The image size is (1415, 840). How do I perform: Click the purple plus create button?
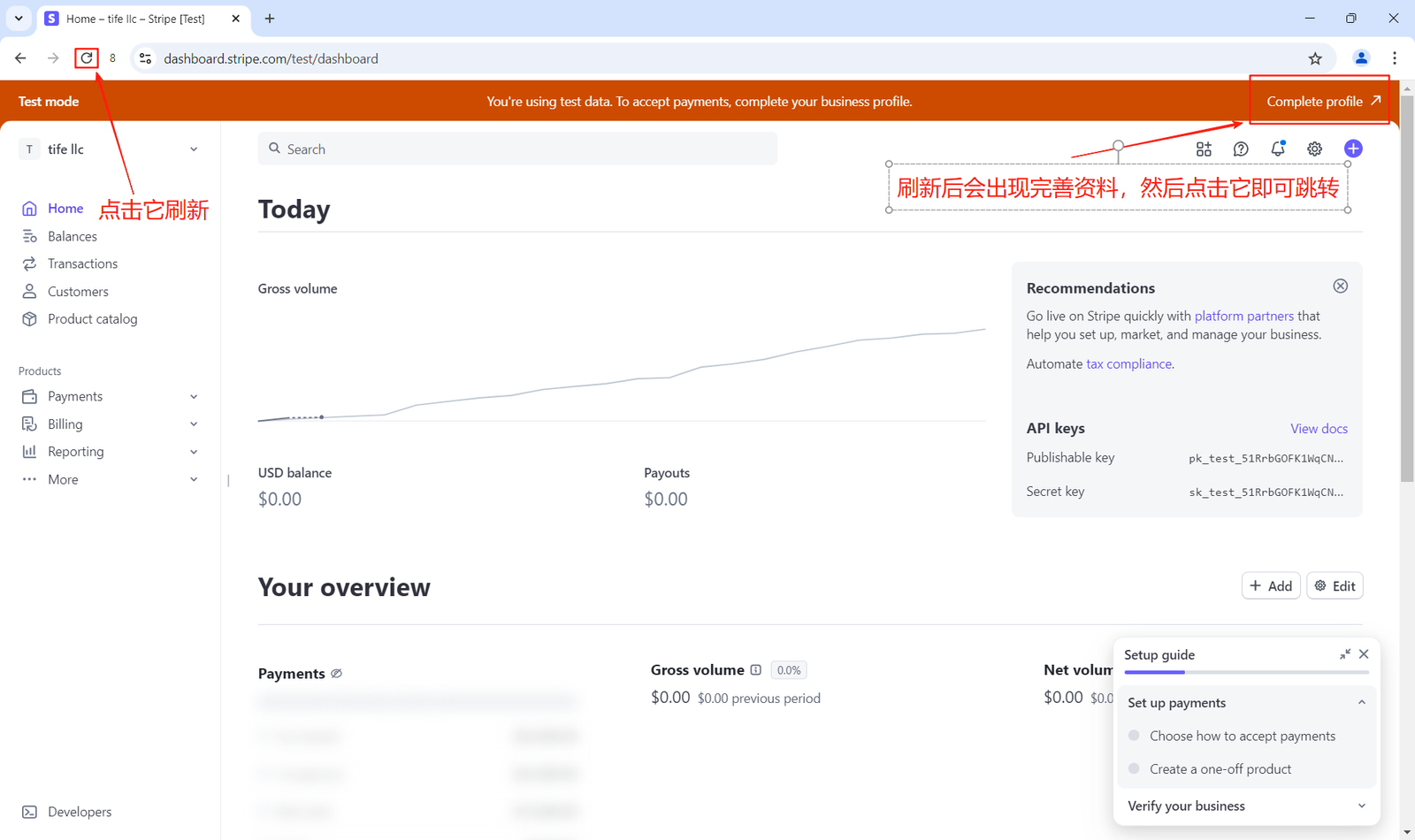coord(1352,149)
